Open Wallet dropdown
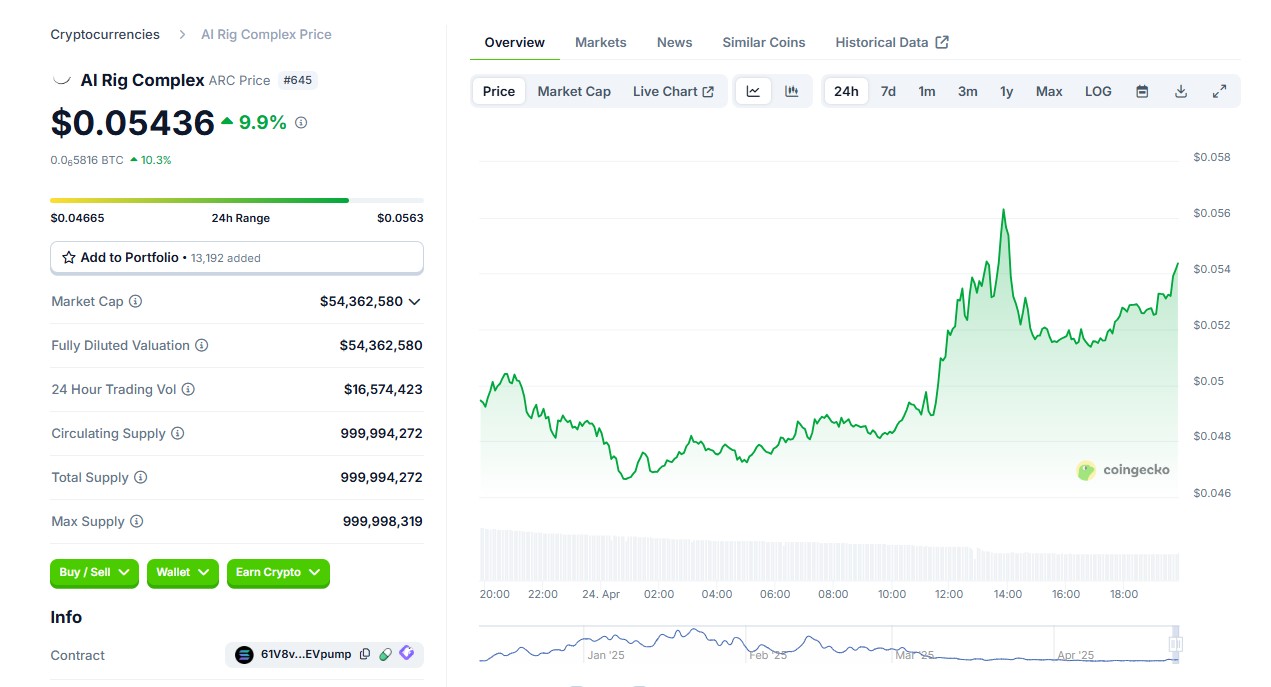Image resolution: width=1271 pixels, height=687 pixels. [183, 572]
